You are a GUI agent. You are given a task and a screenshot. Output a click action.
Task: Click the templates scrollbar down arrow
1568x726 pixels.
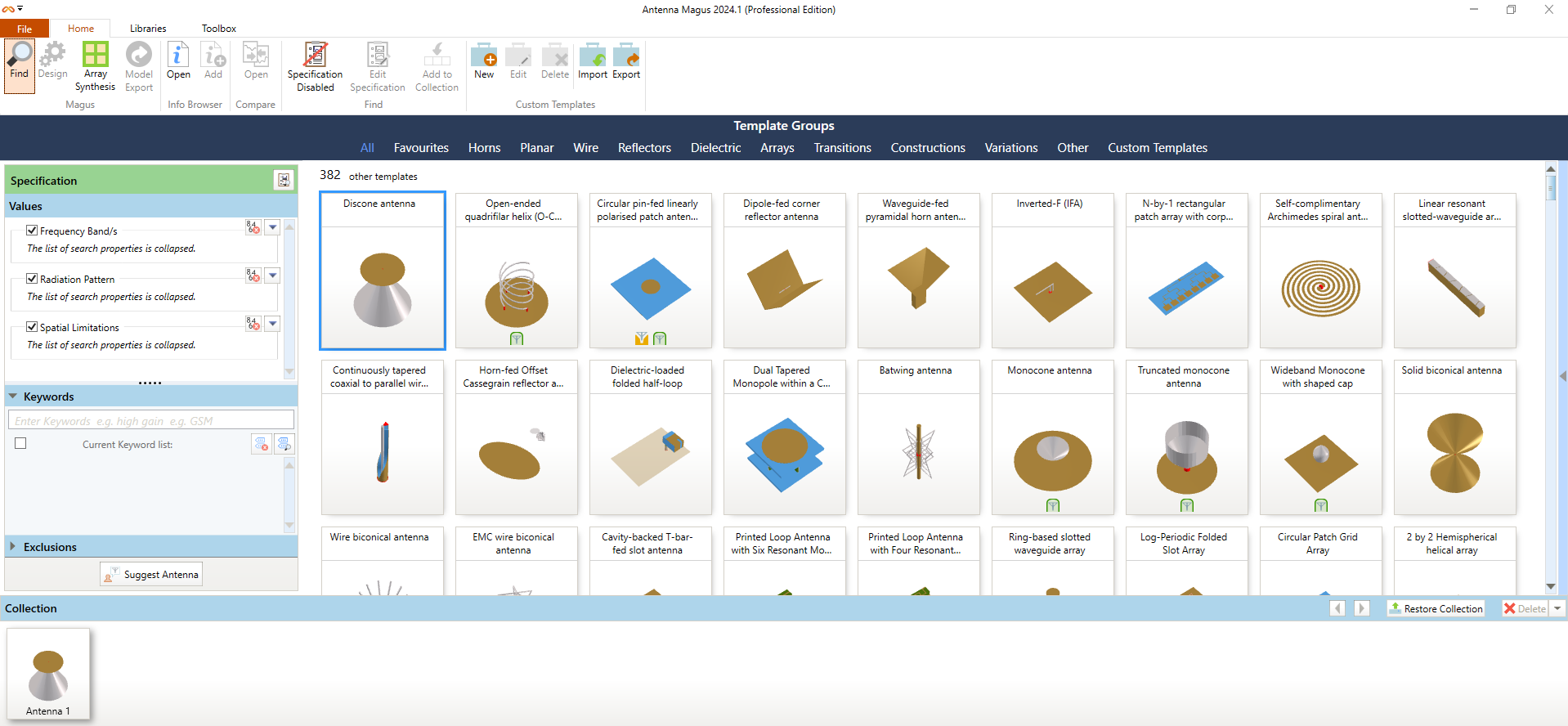1551,586
